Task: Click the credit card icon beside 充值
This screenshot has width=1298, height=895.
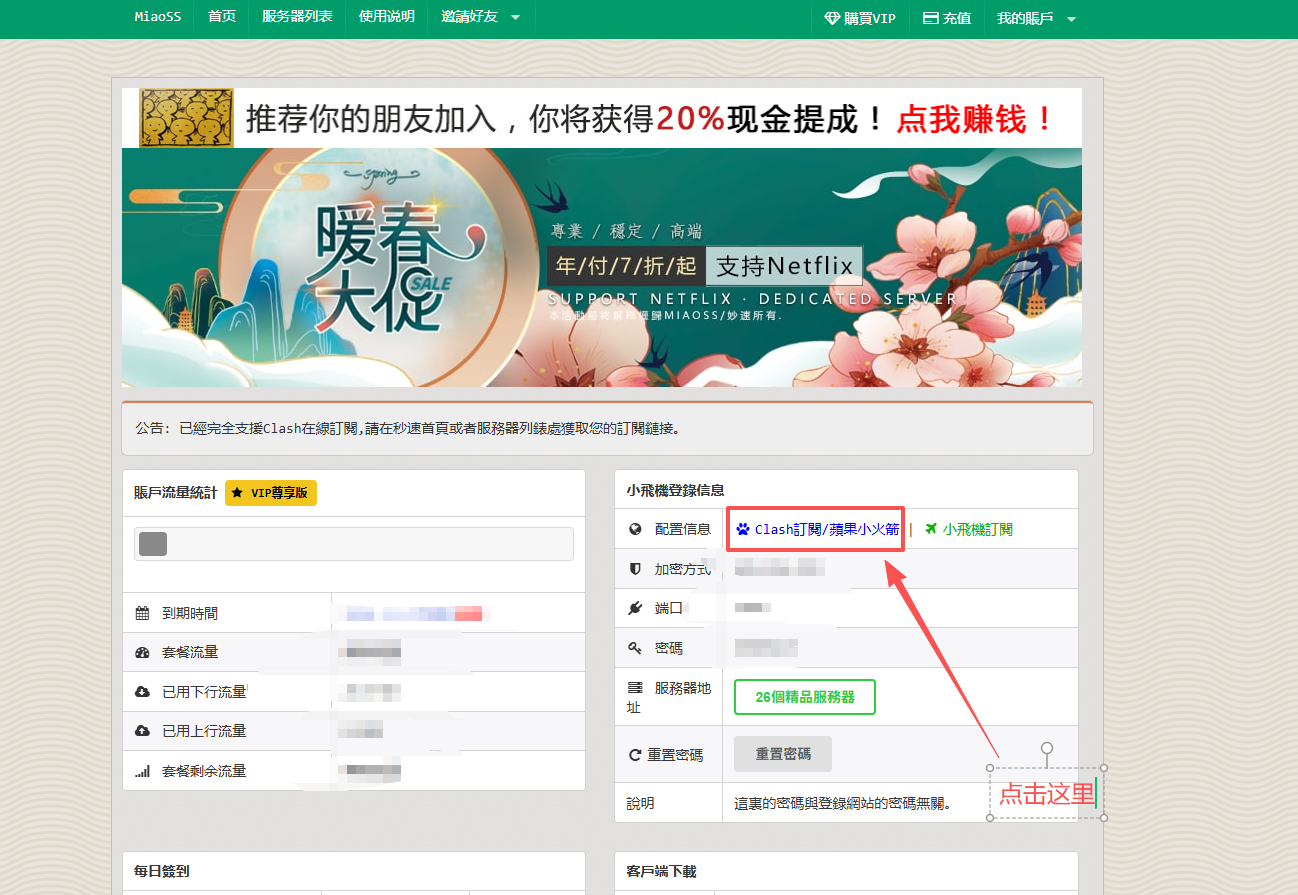Action: coord(930,18)
